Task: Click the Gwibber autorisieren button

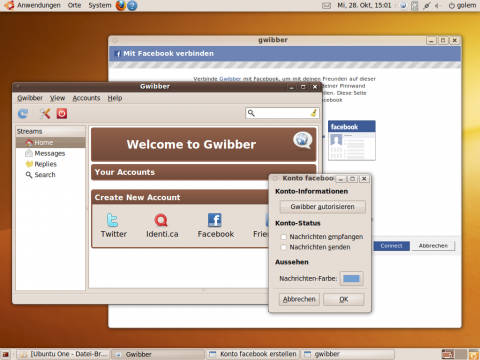Action: coord(322,207)
